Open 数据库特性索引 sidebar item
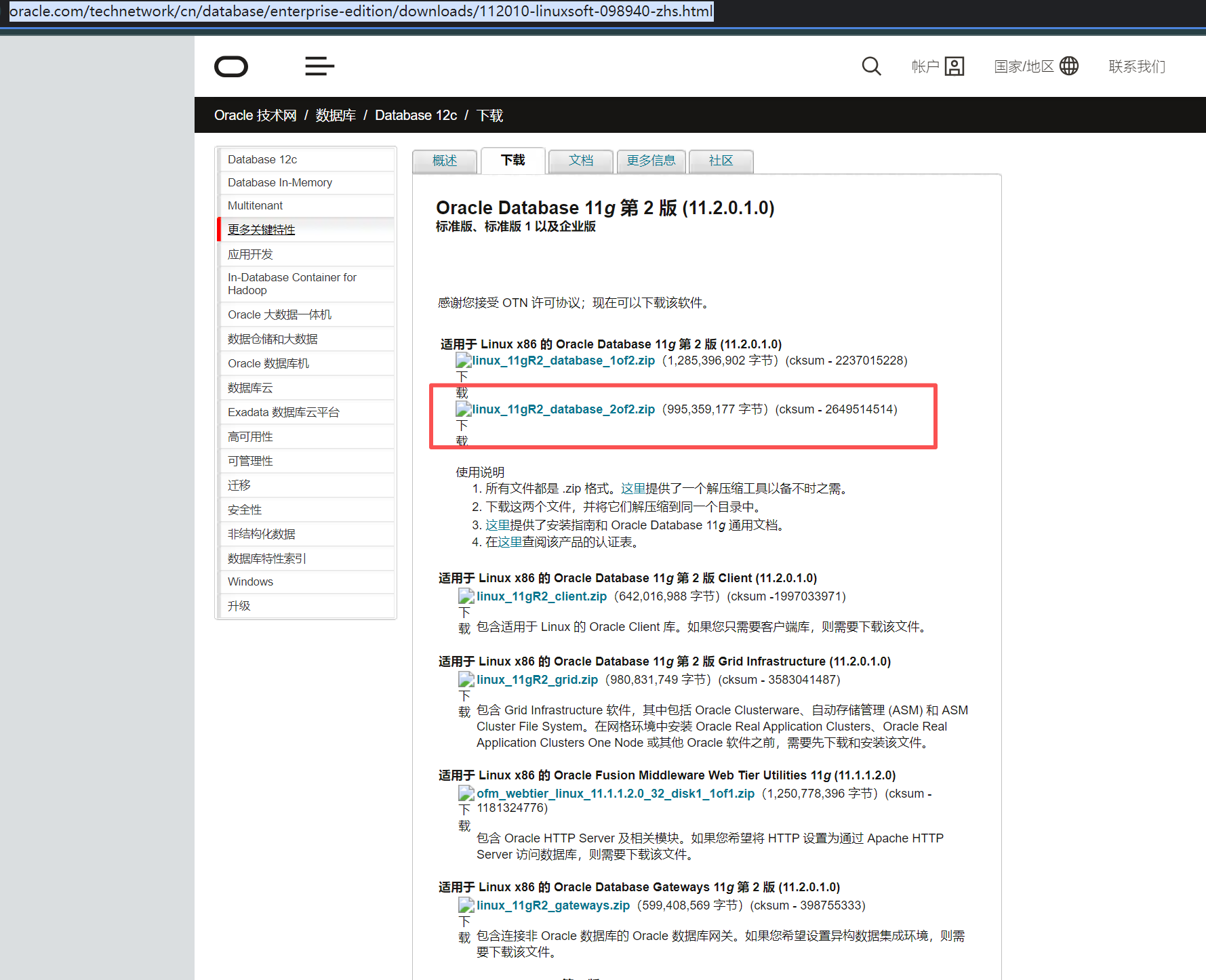This screenshot has height=980, width=1206. coord(306,558)
